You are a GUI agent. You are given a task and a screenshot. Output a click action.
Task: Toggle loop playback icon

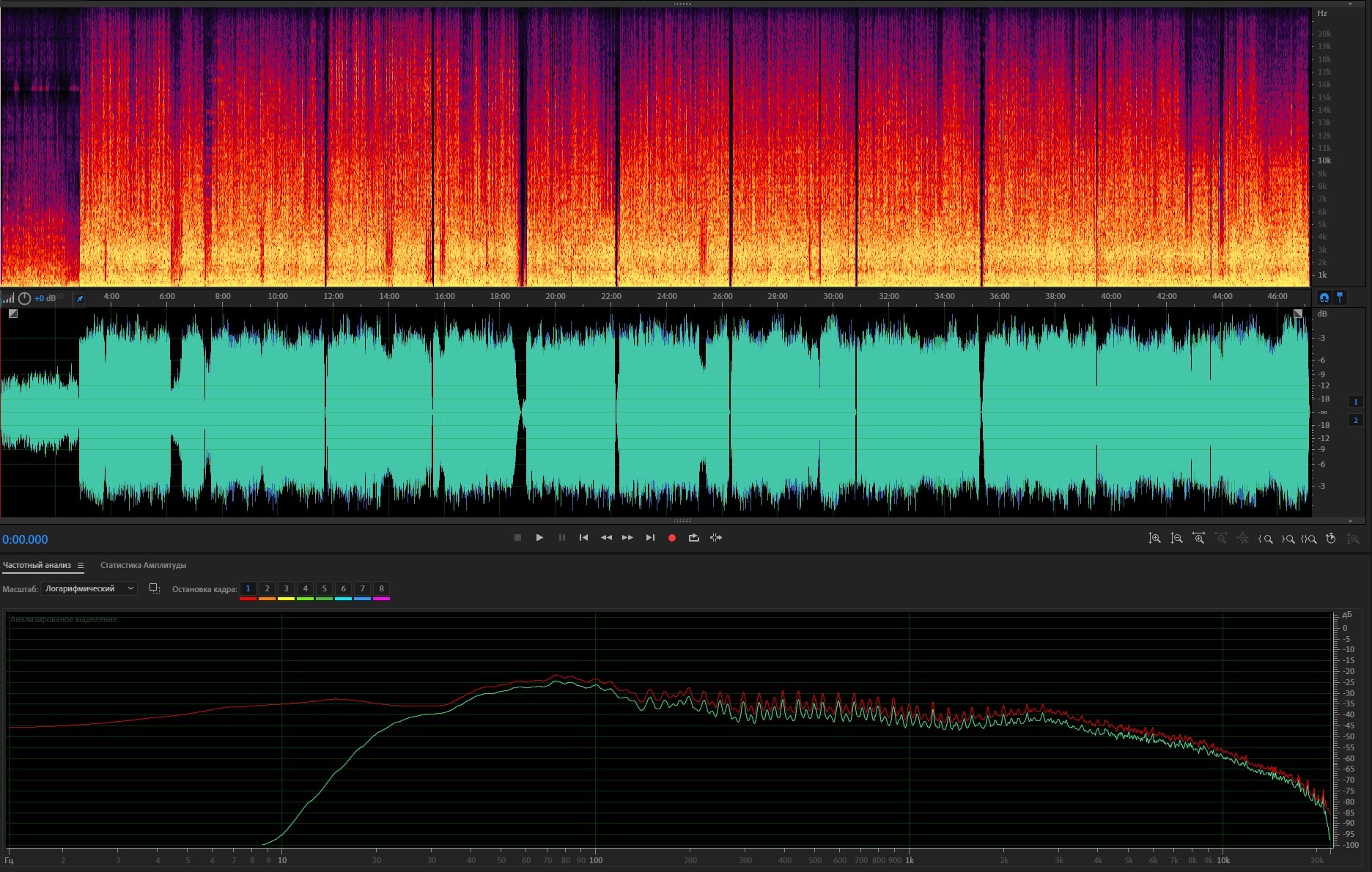tap(693, 538)
